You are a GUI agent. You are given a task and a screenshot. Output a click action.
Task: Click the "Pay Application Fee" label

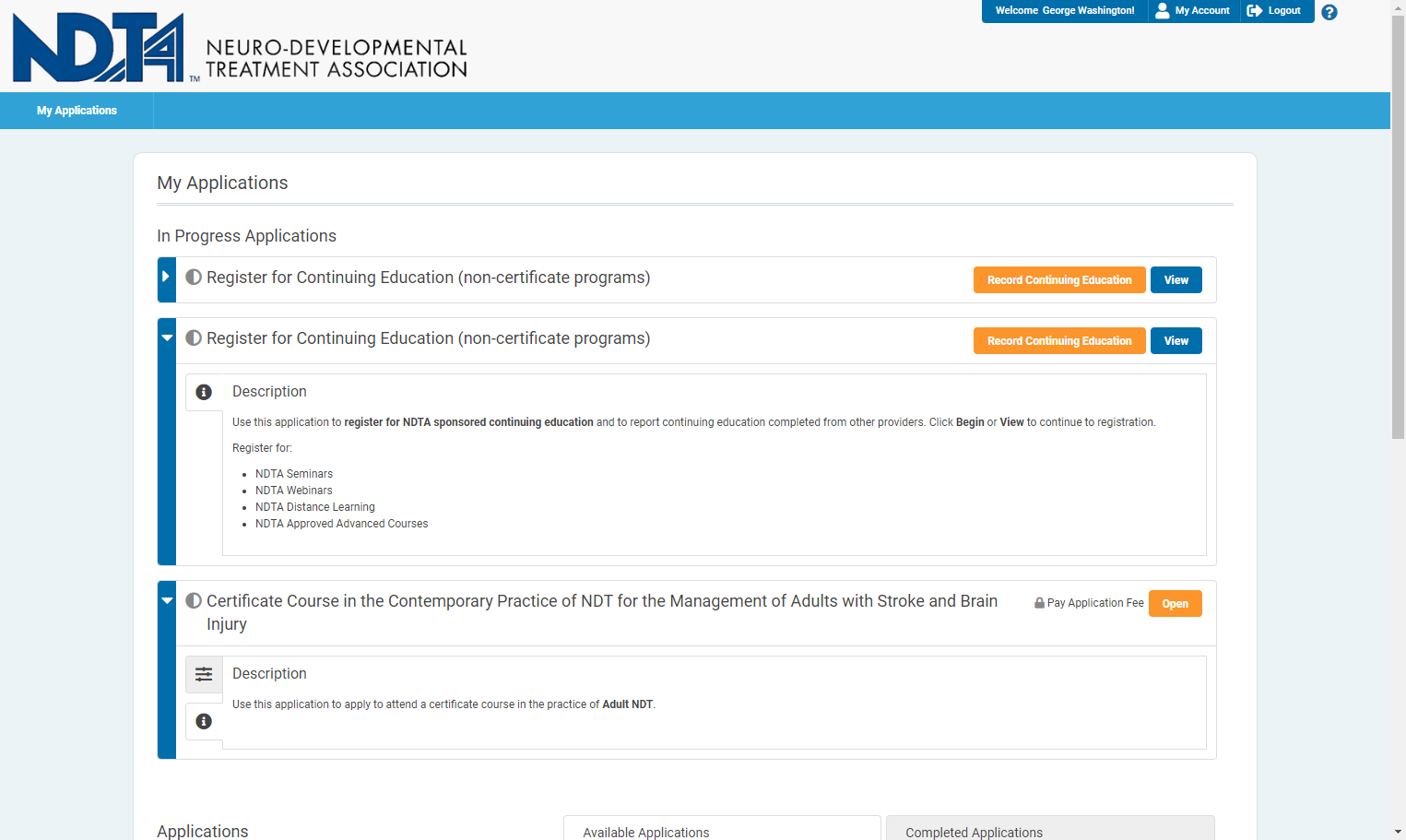1095,603
